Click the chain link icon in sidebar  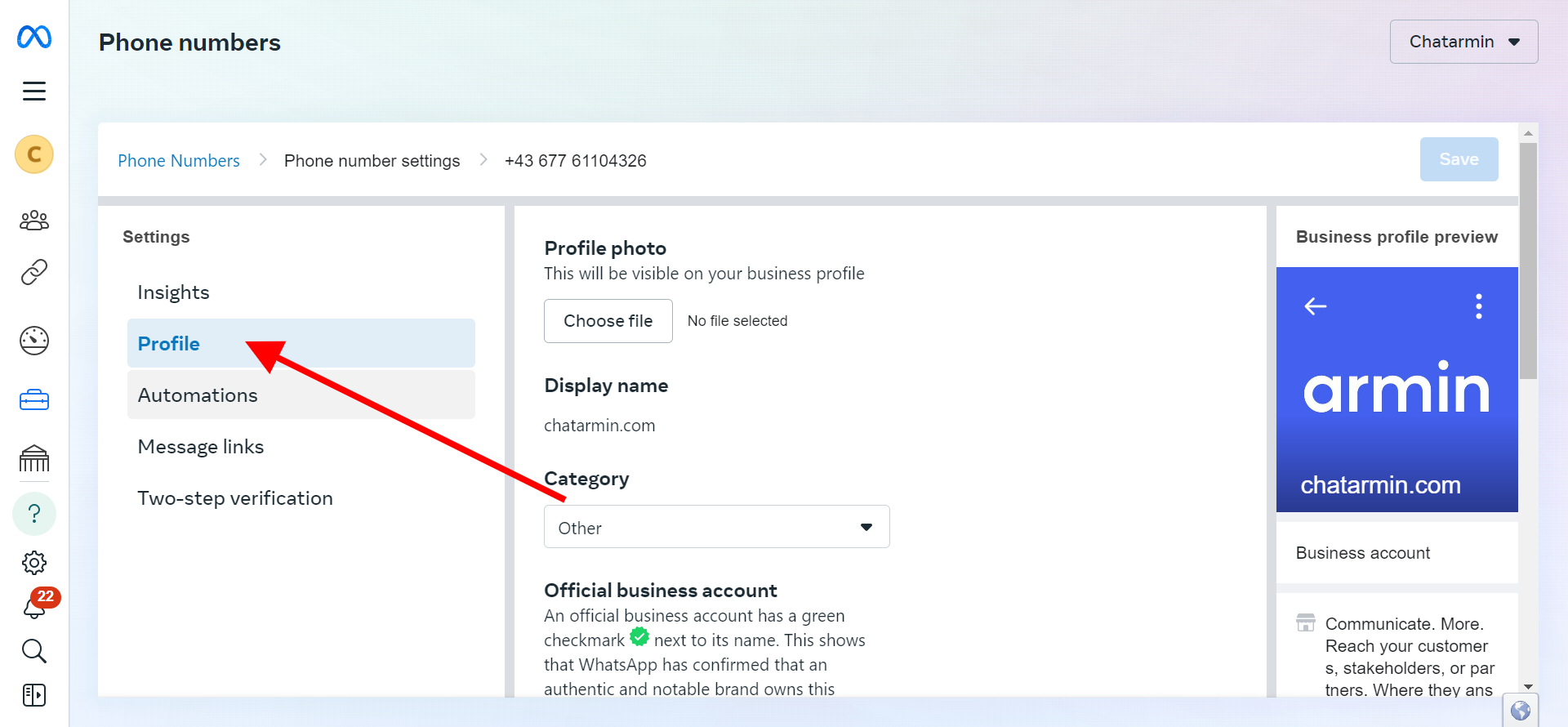pos(34,272)
